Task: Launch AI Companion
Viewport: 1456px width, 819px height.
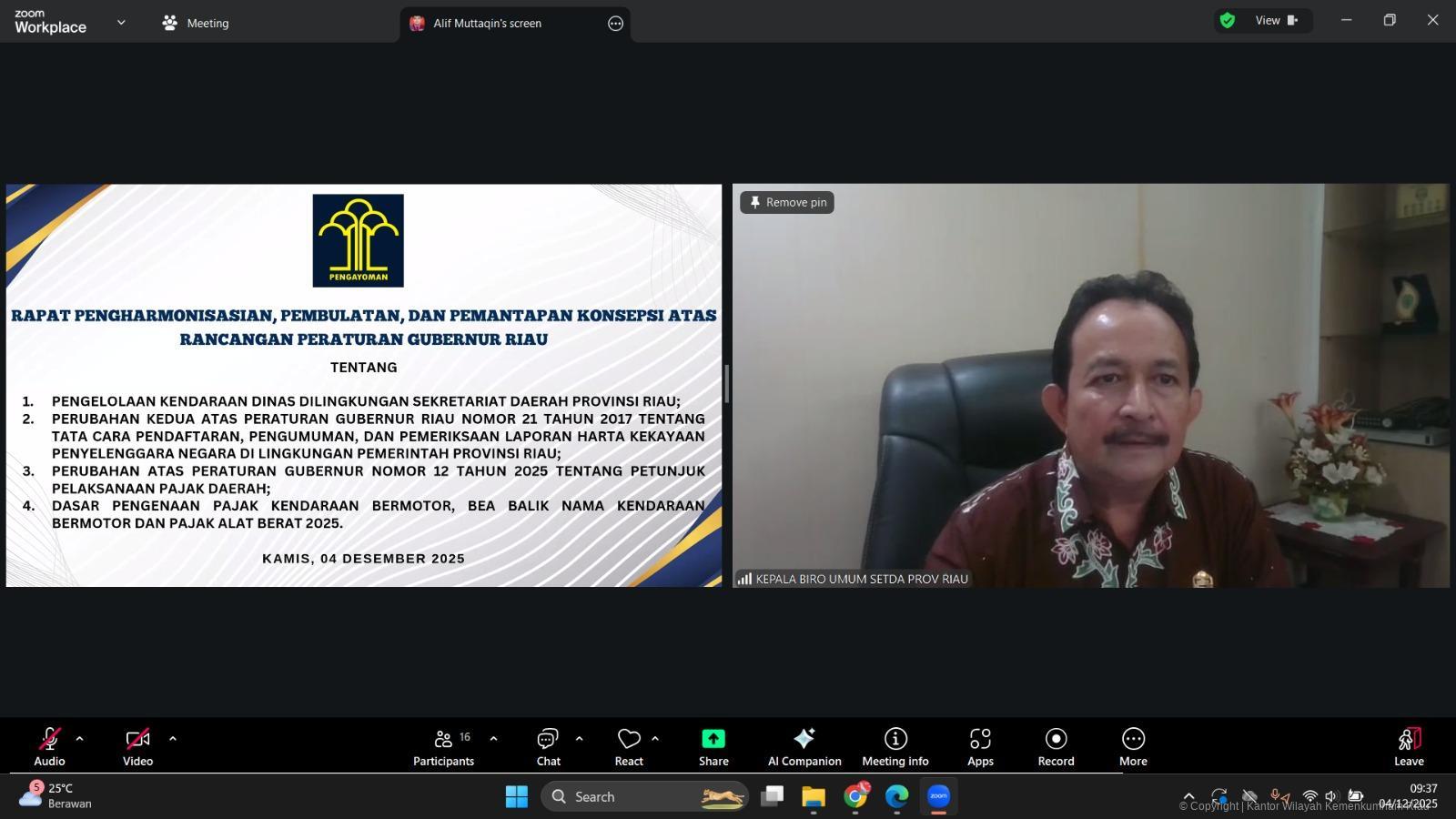Action: pyautogui.click(x=804, y=746)
